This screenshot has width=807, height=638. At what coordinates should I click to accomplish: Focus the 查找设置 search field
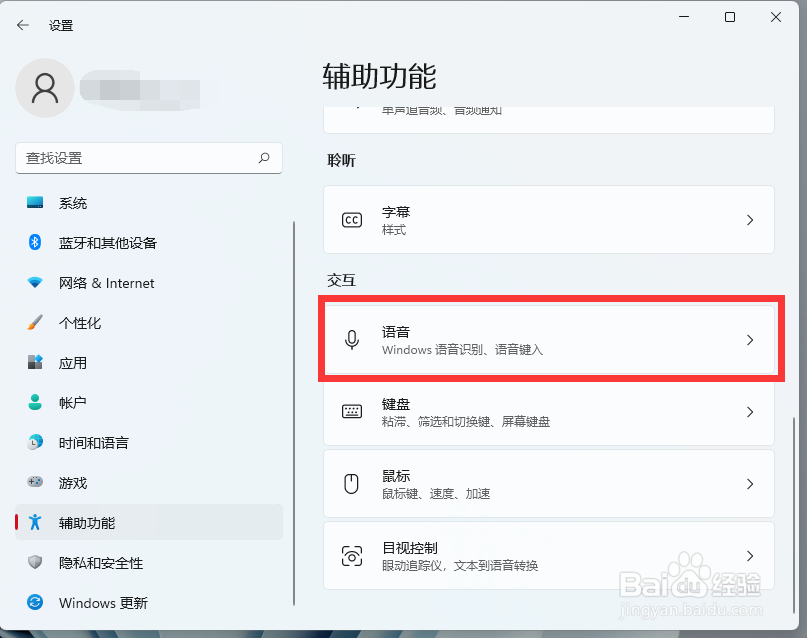pos(149,158)
